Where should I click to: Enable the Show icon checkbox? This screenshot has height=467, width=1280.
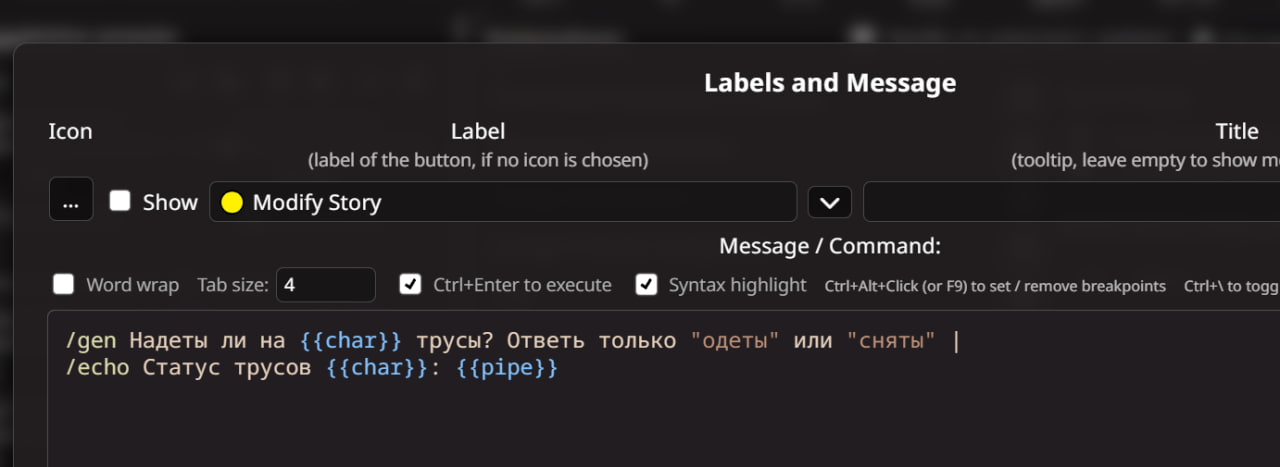point(120,201)
